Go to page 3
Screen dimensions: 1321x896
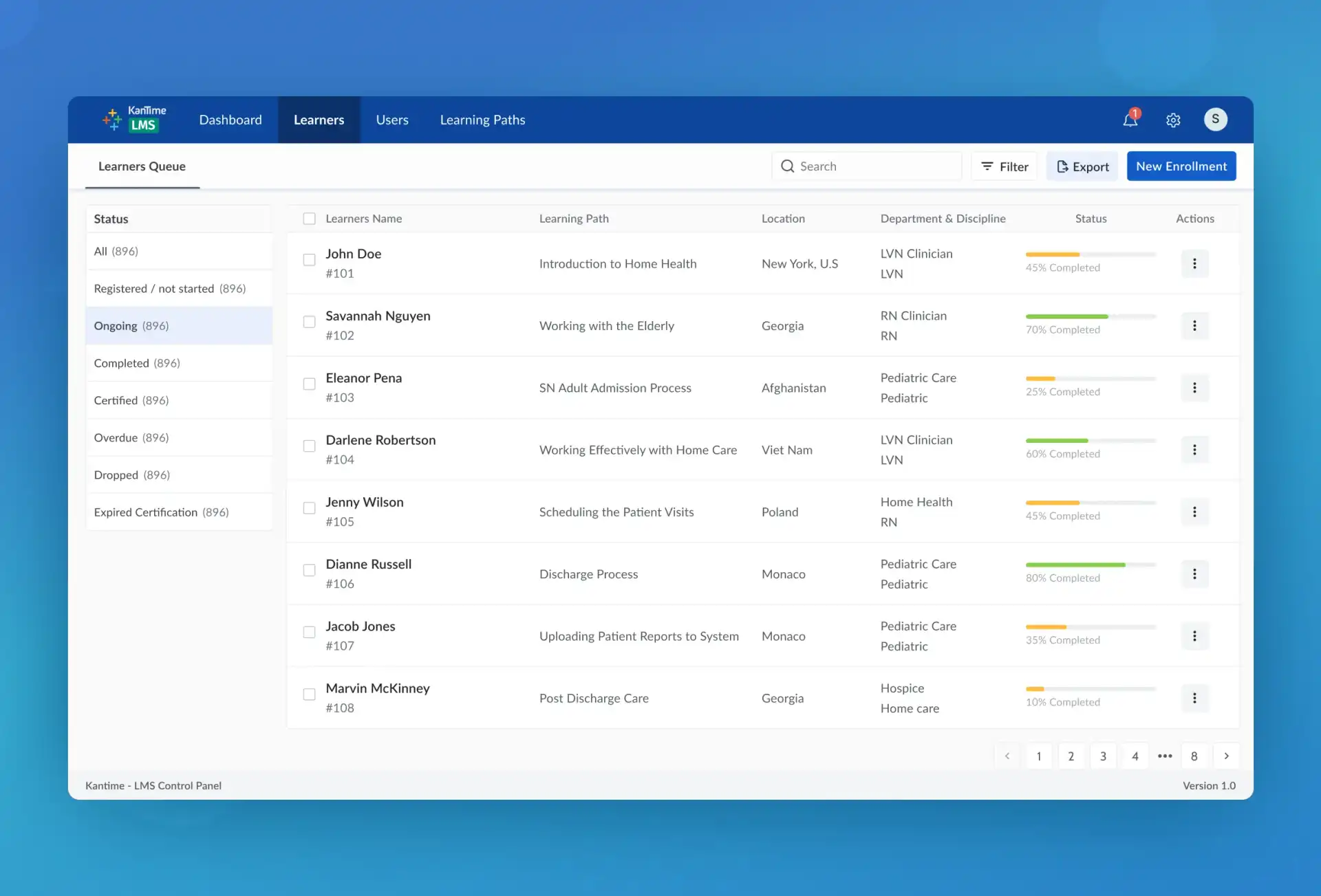coord(1103,756)
